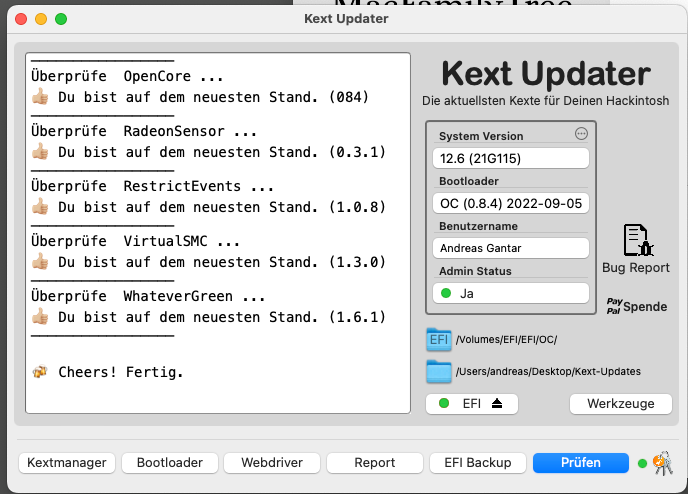Screen dimensions: 688x494
Task: Click the ellipsis icon beside System Version
Action: pyautogui.click(x=581, y=133)
